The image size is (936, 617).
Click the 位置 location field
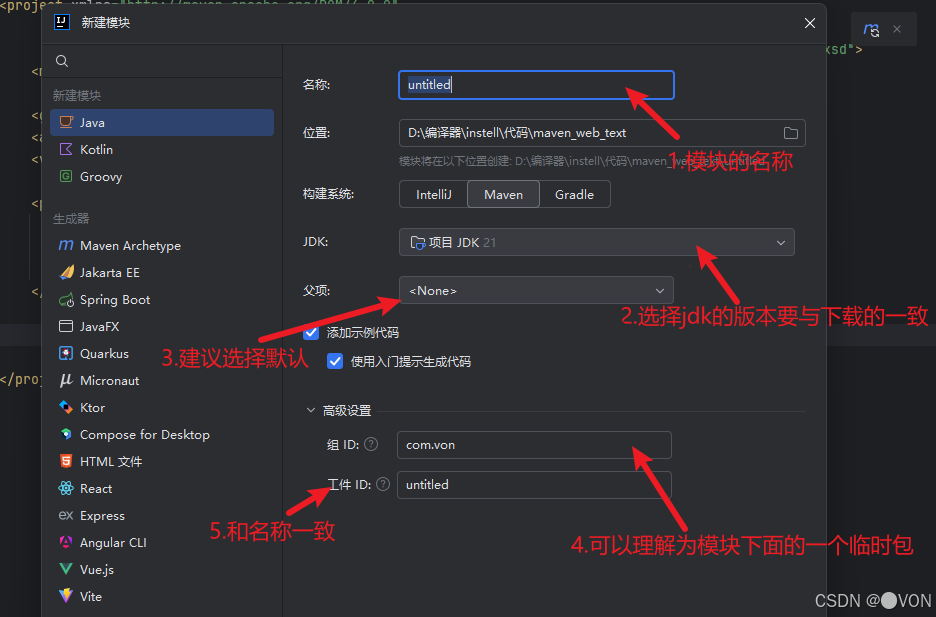coord(602,133)
